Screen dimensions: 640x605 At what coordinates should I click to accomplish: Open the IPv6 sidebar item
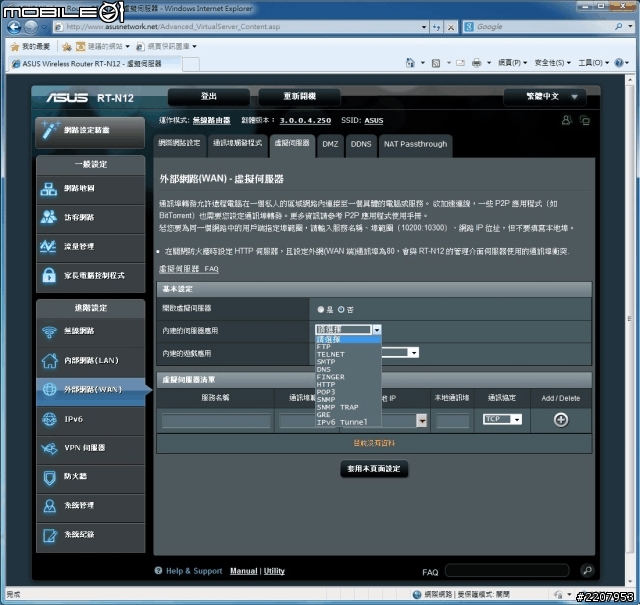[x=90, y=420]
